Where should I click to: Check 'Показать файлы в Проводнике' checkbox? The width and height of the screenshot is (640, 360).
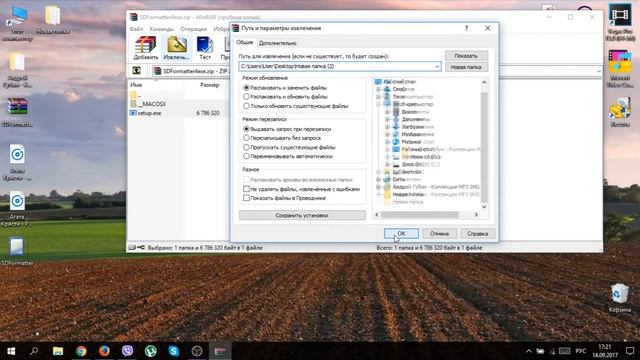(x=246, y=198)
